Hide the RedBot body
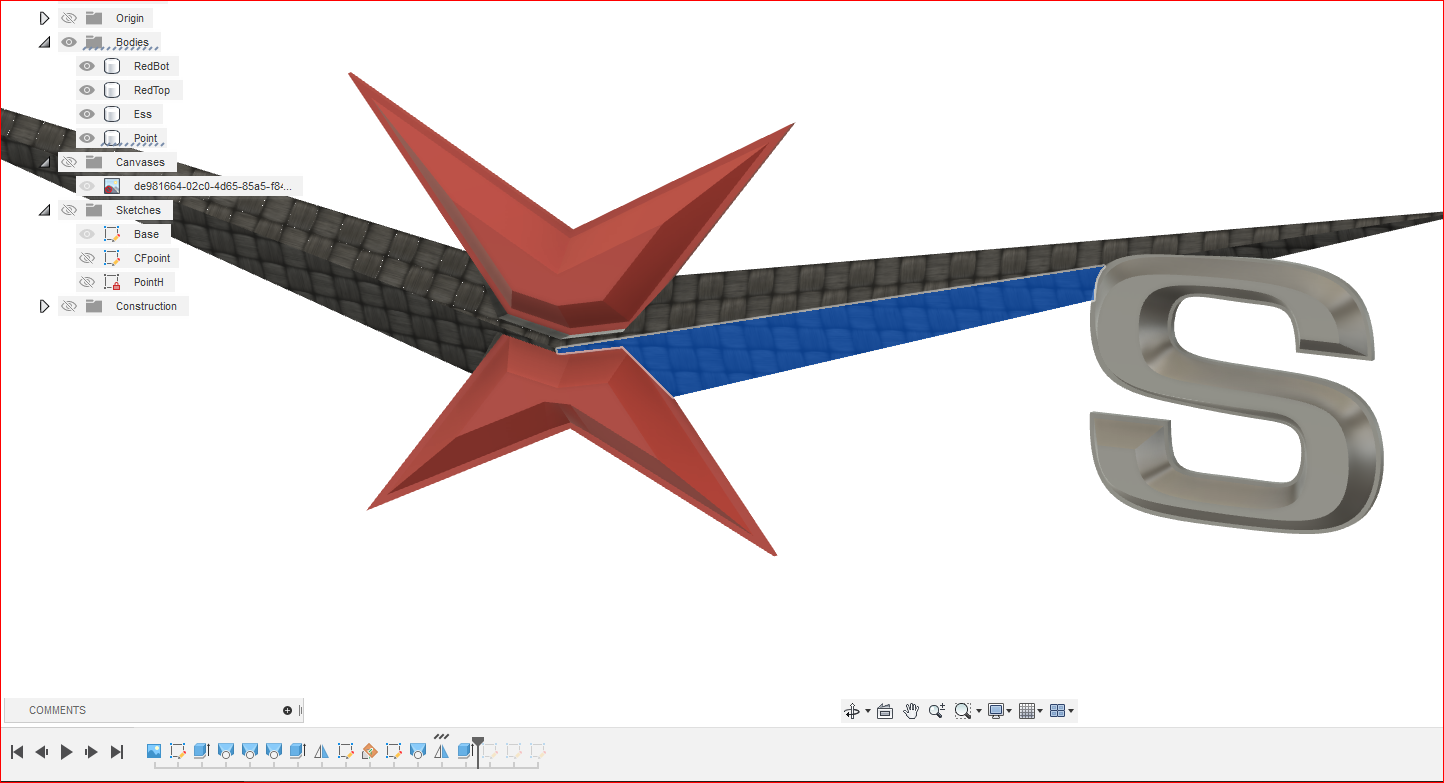1444x783 pixels. click(87, 66)
